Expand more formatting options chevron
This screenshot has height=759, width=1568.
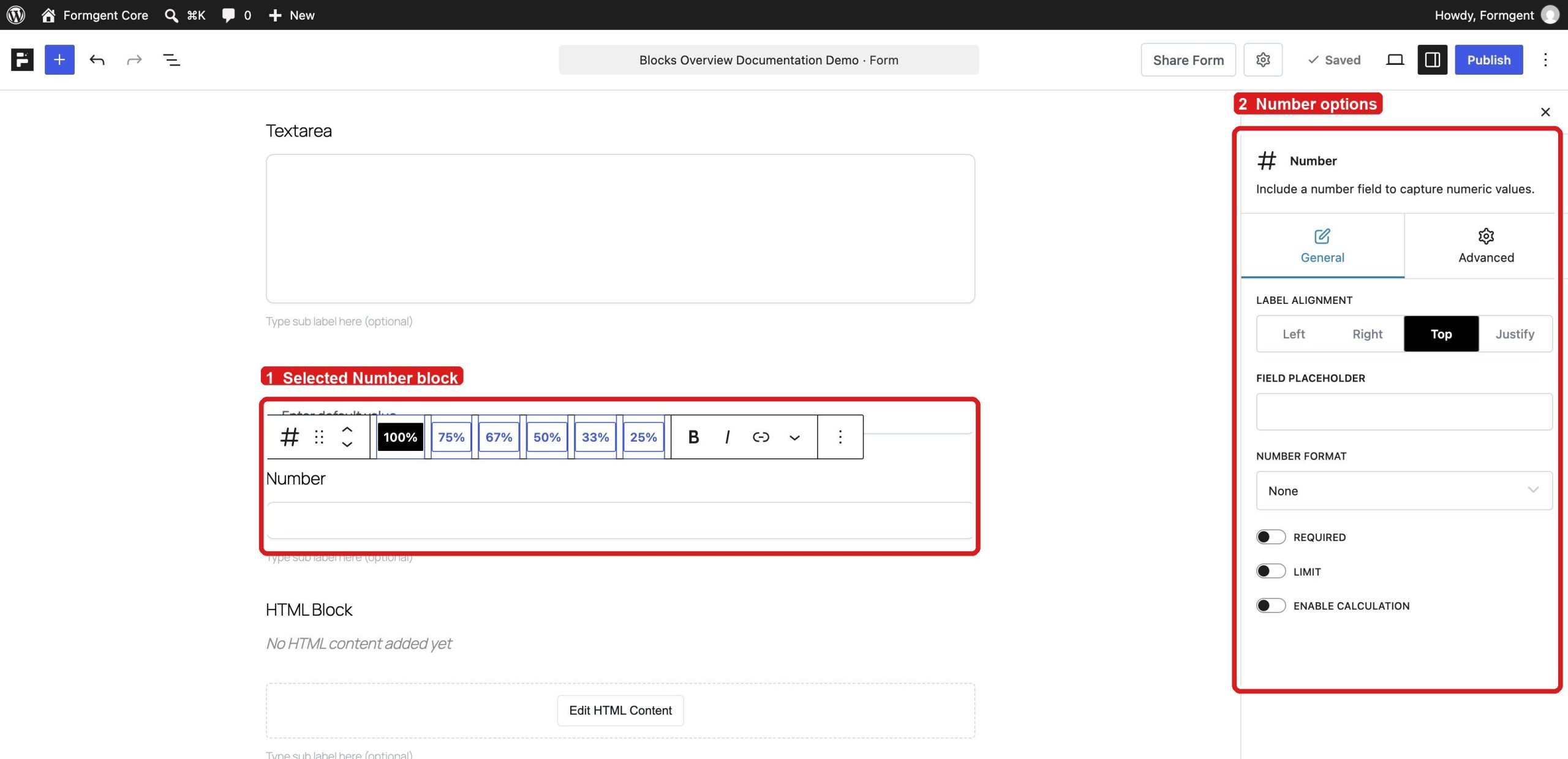(794, 437)
